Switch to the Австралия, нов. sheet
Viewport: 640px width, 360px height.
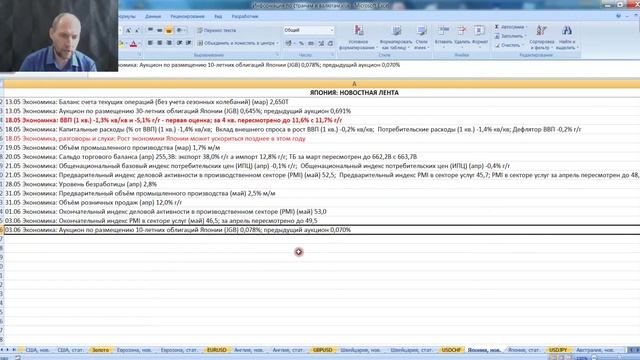tap(595, 350)
